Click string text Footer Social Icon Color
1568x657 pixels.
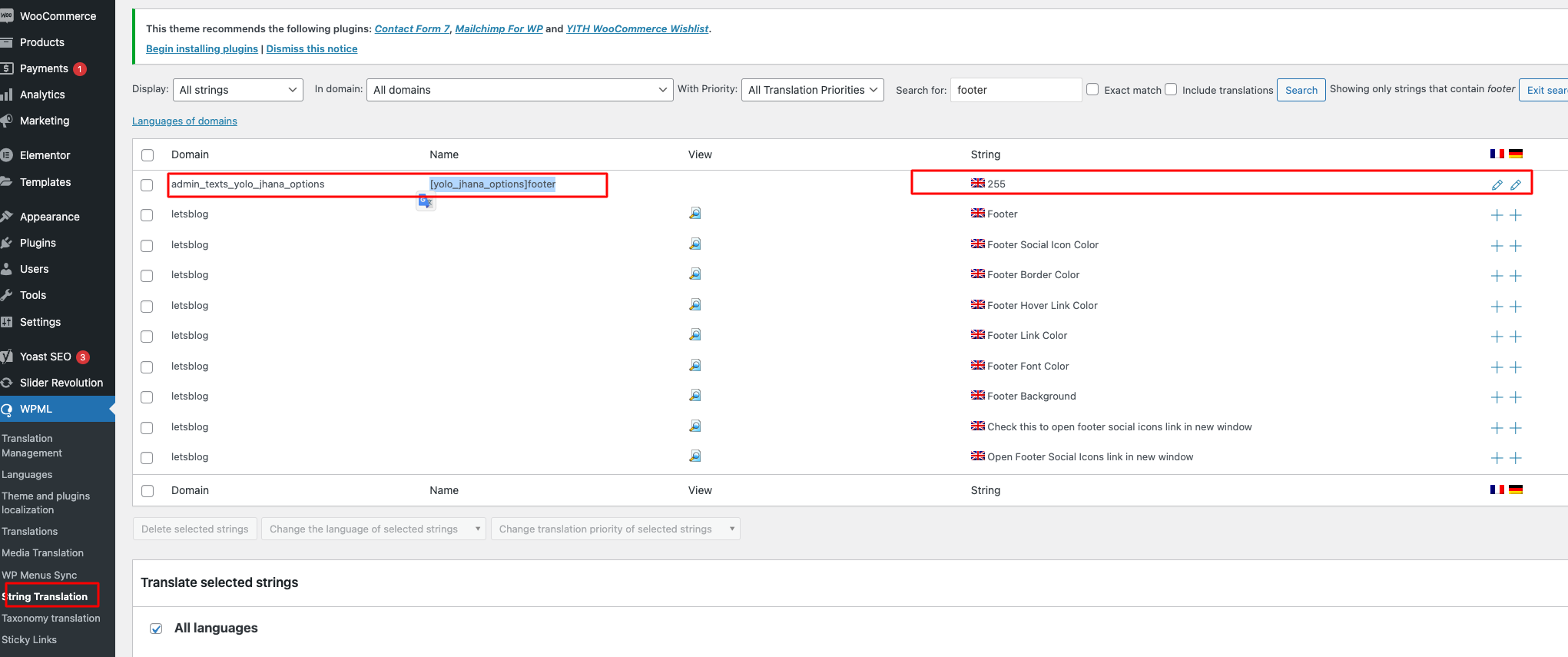pyautogui.click(x=1043, y=244)
